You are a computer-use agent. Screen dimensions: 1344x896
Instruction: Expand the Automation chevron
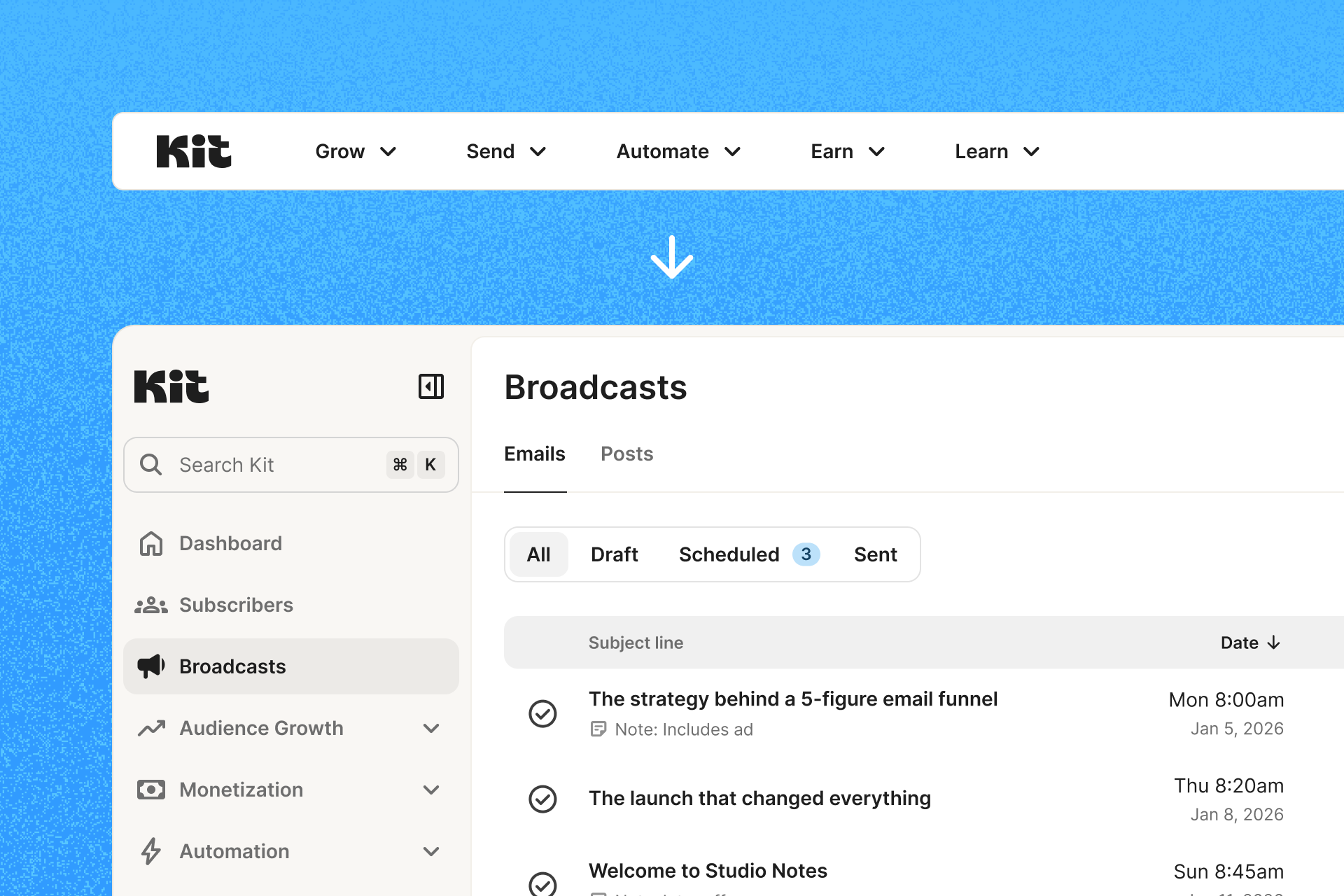[x=431, y=851]
